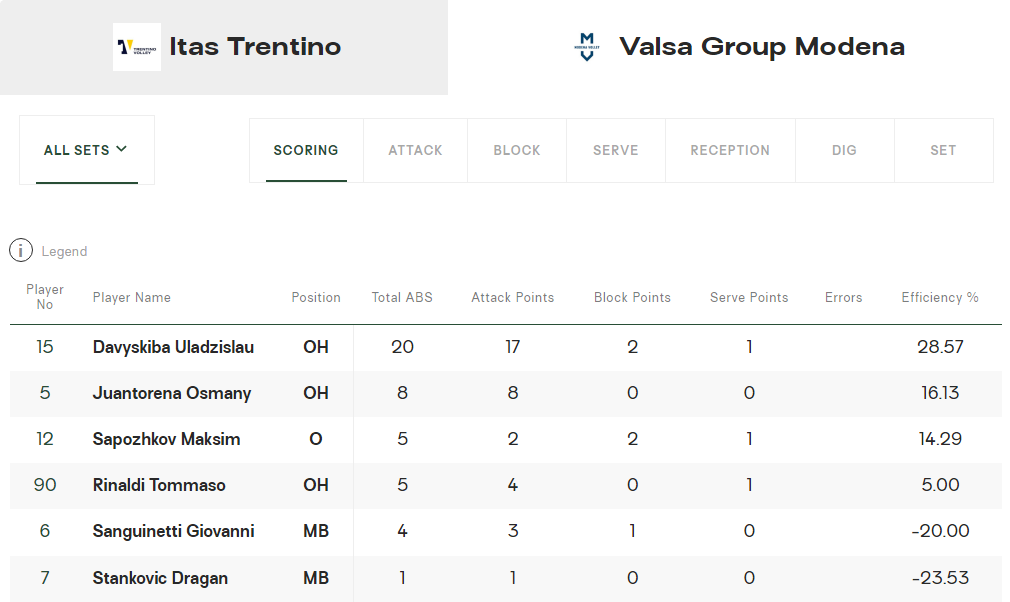Open the Legend info icon

coord(21,250)
